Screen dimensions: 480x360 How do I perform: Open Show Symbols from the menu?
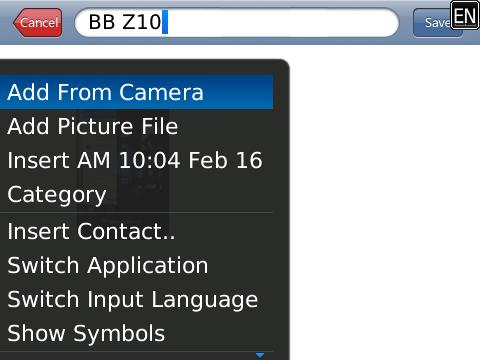pyautogui.click(x=136, y=333)
